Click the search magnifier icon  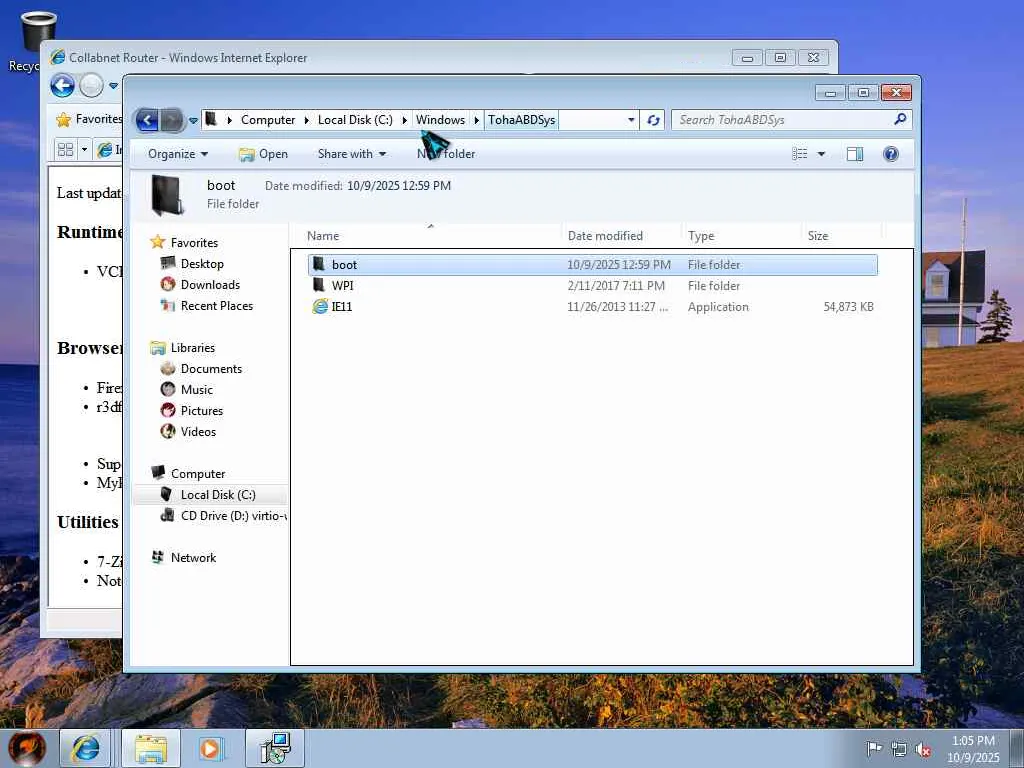(901, 120)
